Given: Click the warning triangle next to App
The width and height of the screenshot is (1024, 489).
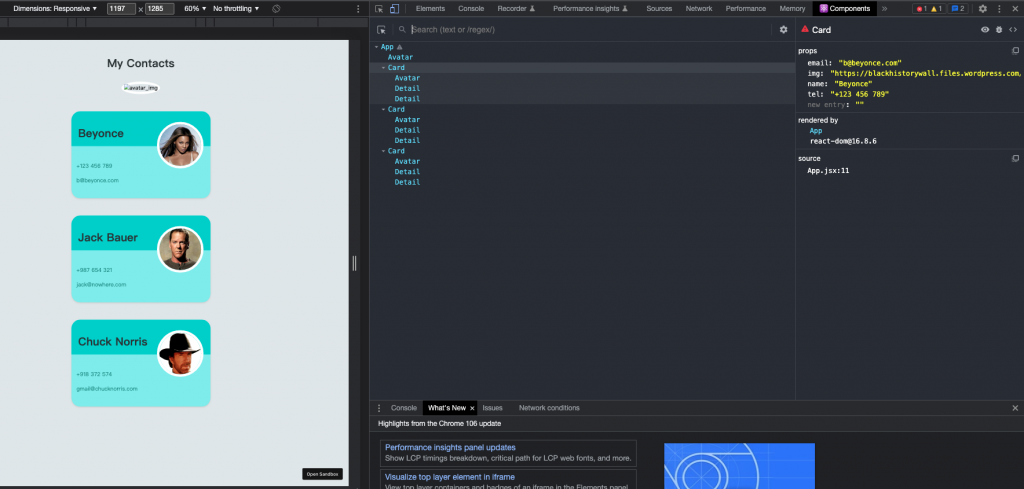Looking at the screenshot, I should 400,47.
